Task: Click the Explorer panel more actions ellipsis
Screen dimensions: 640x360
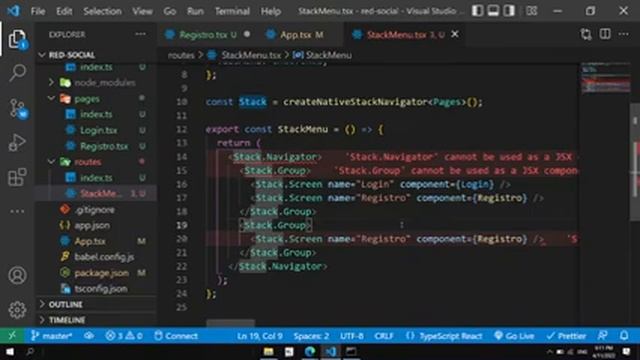Action: (x=140, y=34)
